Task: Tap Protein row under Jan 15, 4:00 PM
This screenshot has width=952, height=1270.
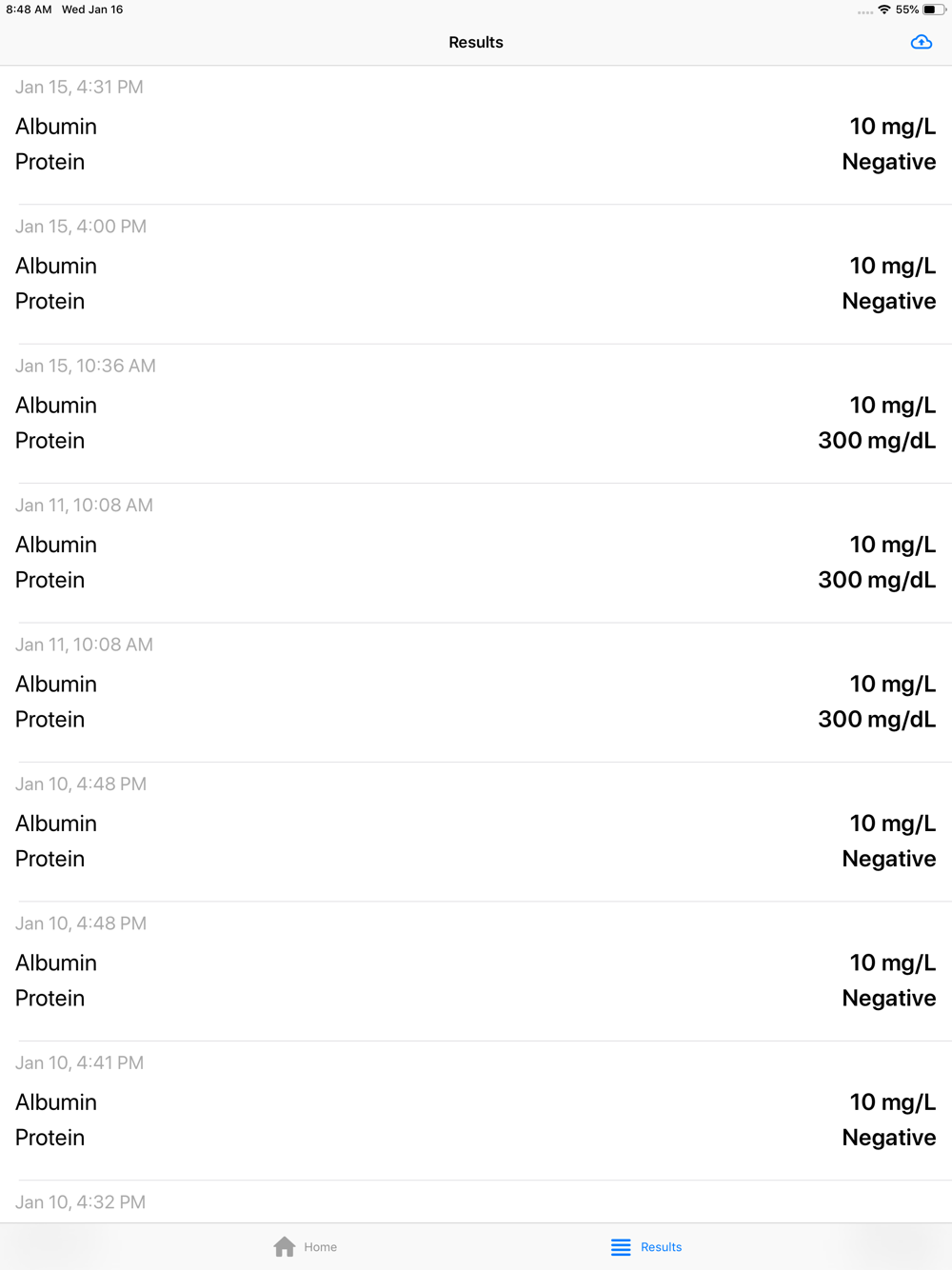Action: pyautogui.click(x=476, y=302)
